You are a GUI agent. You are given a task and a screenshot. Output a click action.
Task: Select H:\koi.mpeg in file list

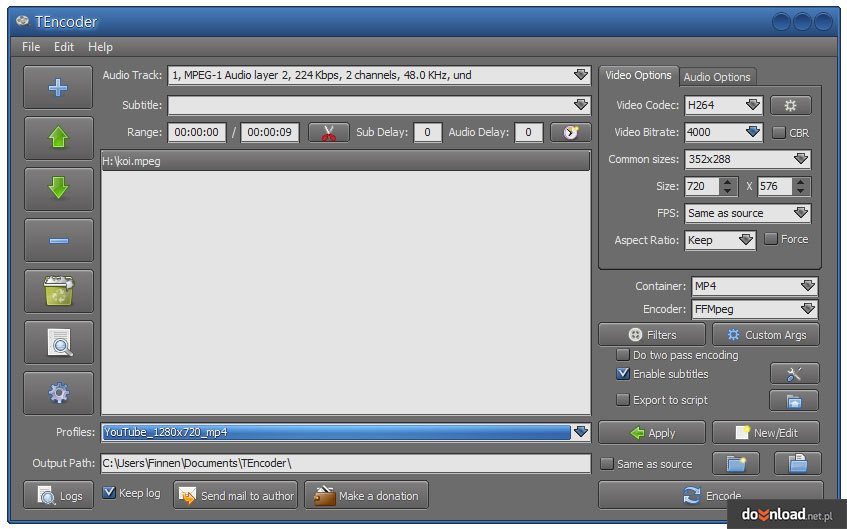[346, 161]
